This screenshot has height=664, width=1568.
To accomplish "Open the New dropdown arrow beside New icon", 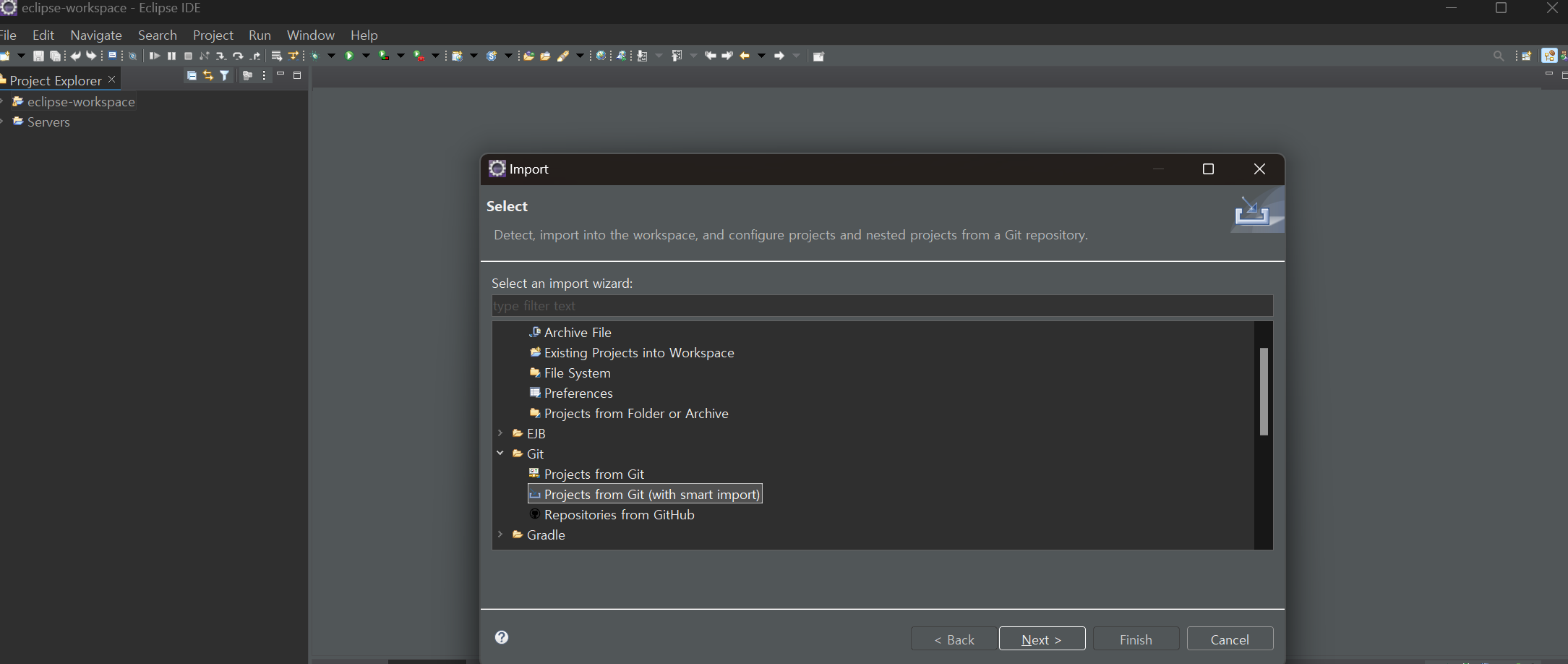I will (21, 56).
